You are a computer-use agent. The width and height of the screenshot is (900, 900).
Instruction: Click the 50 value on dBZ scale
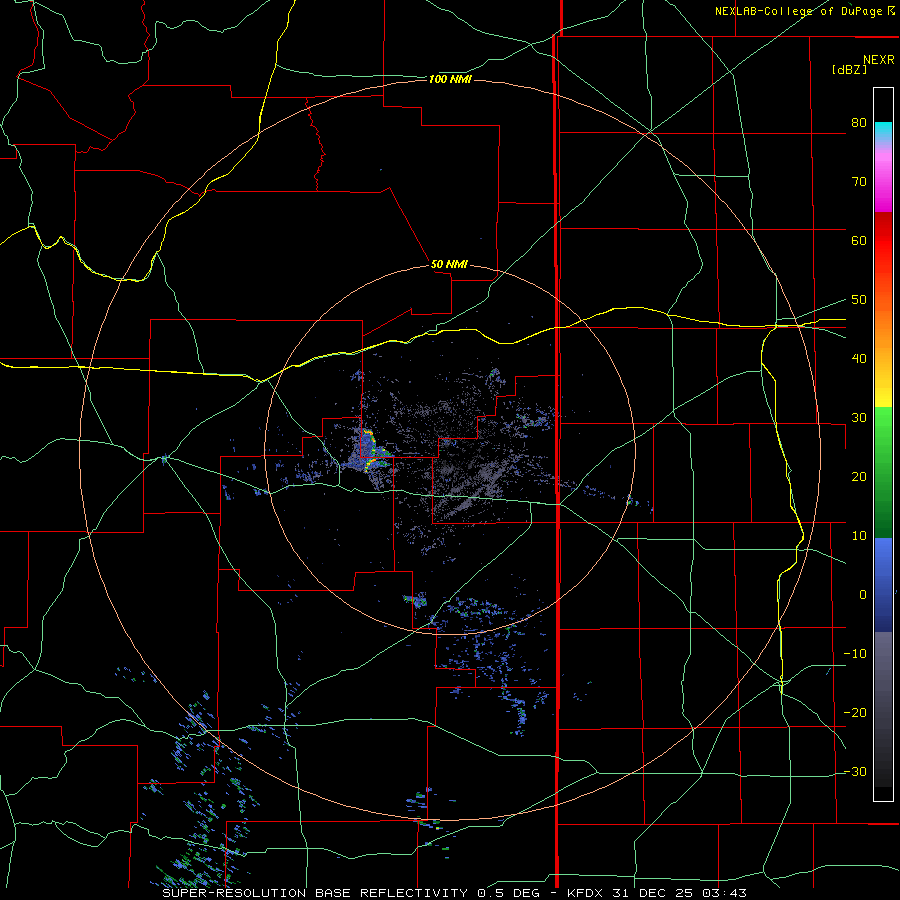(x=859, y=300)
